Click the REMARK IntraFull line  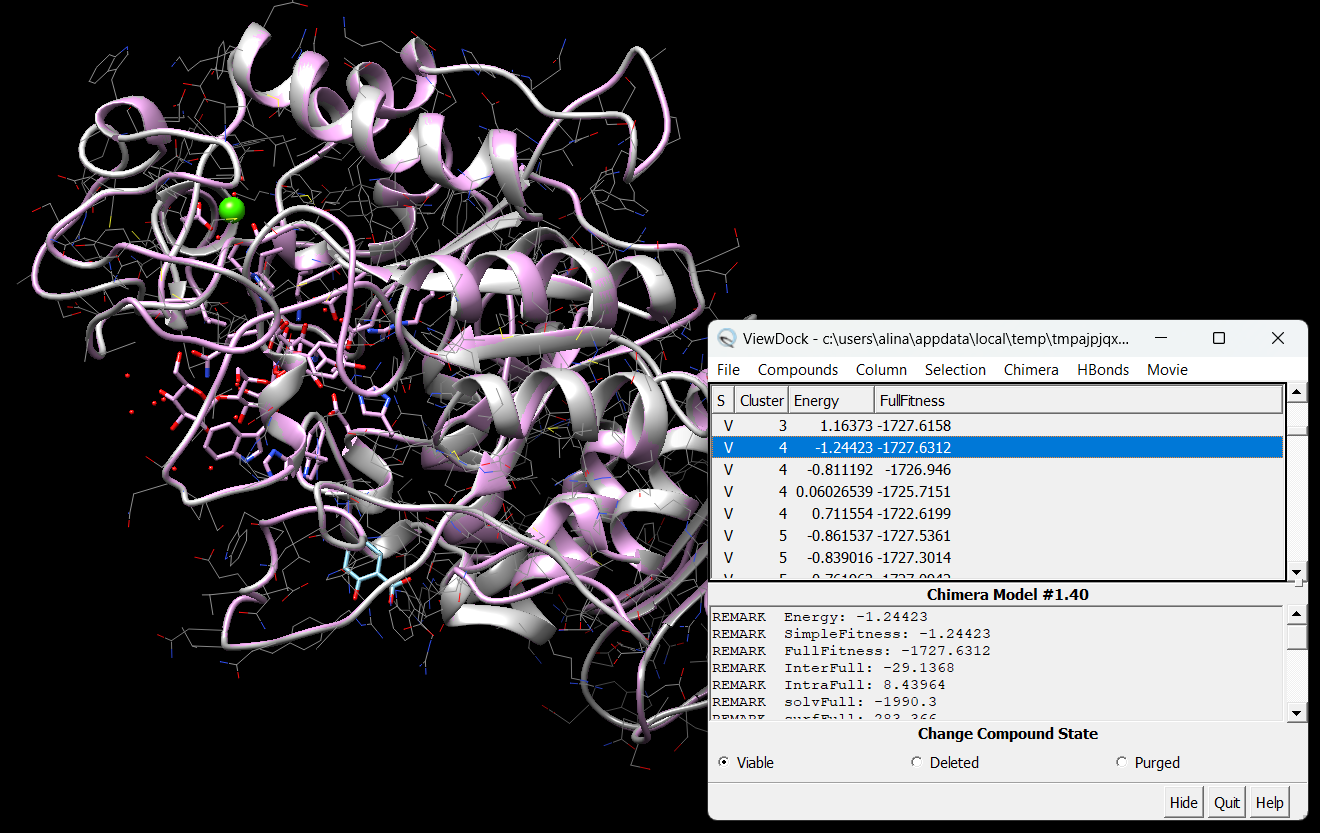click(829, 684)
